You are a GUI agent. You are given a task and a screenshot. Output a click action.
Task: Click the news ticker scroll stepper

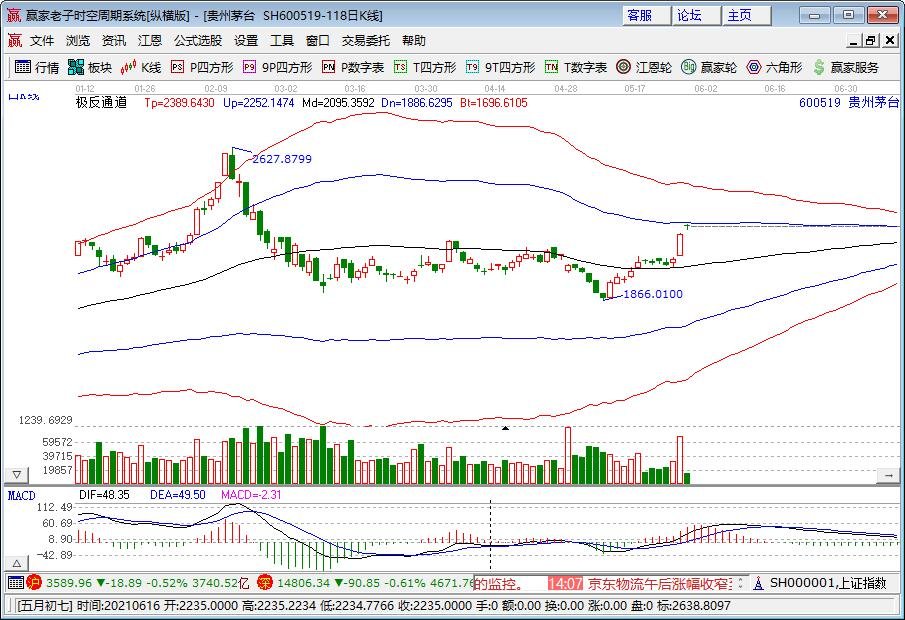pyautogui.click(x=741, y=584)
